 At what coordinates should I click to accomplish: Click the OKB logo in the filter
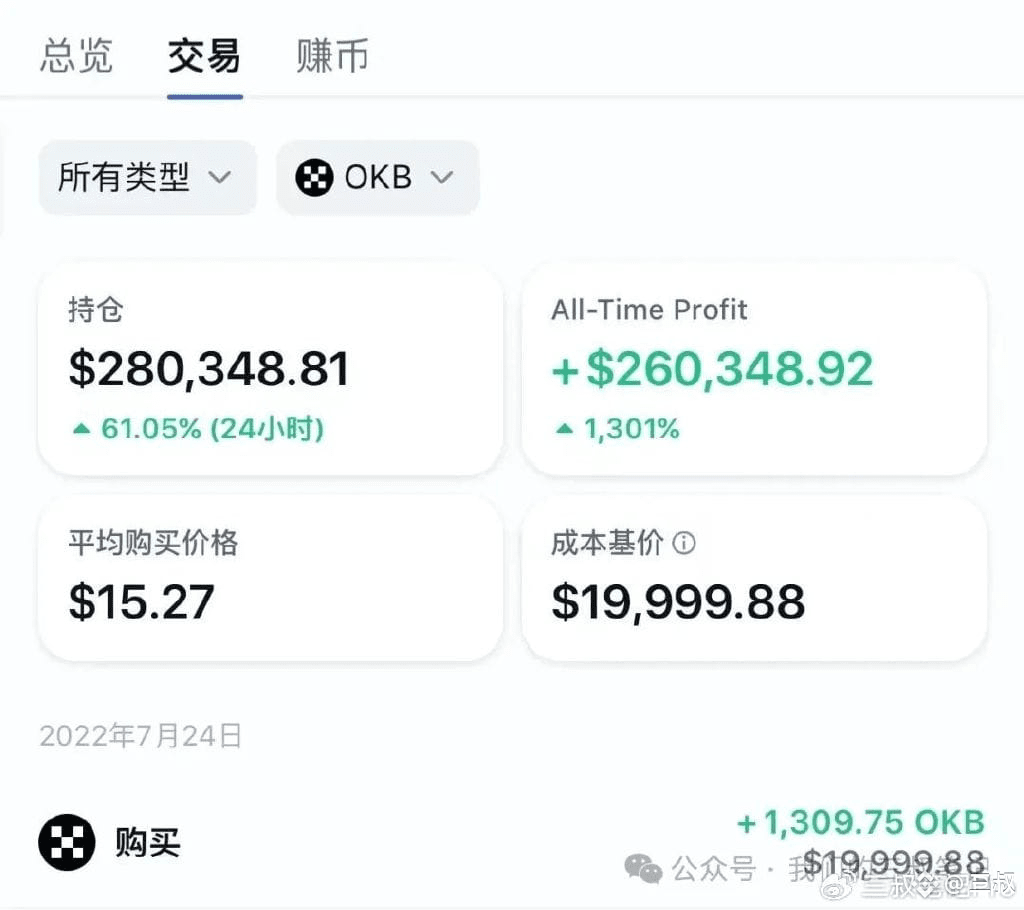click(x=314, y=177)
